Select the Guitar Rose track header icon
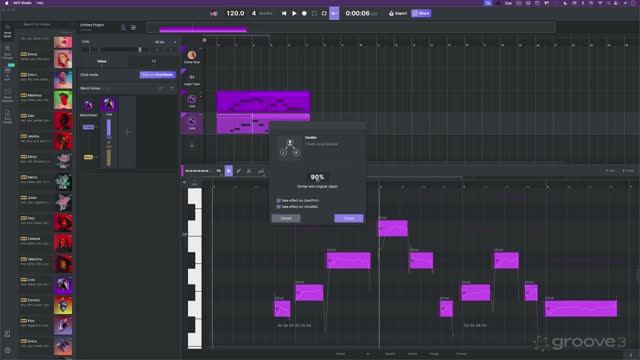Image resolution: width=640 pixels, height=360 pixels. [x=191, y=56]
